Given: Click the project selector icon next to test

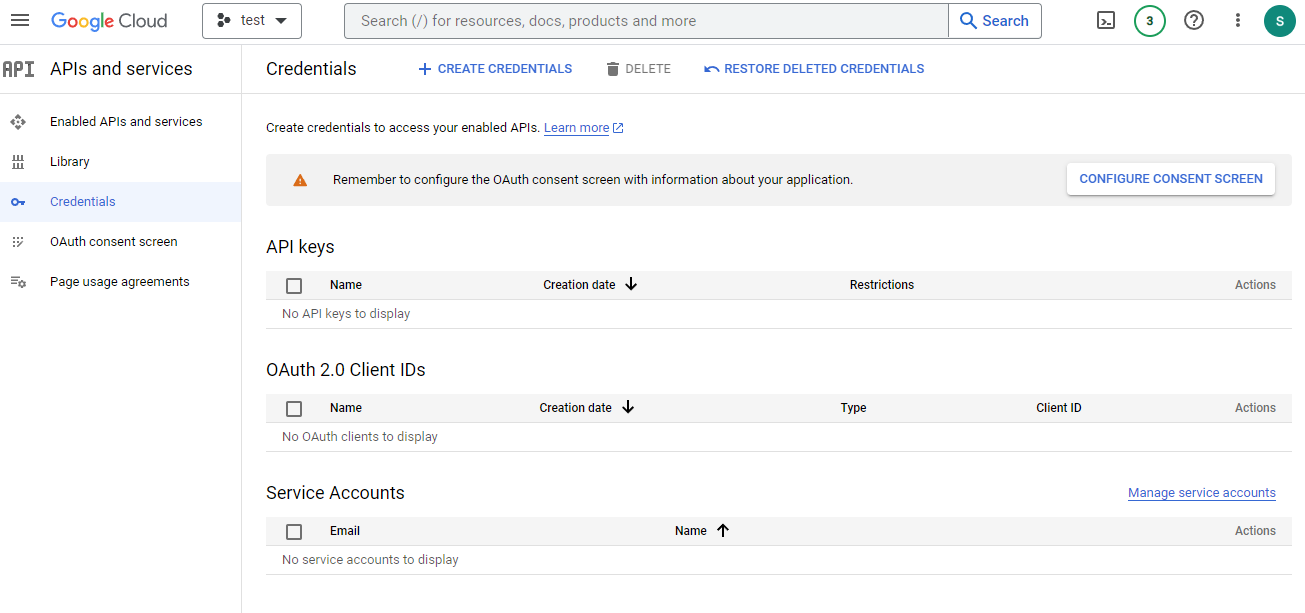Looking at the screenshot, I should [224, 20].
